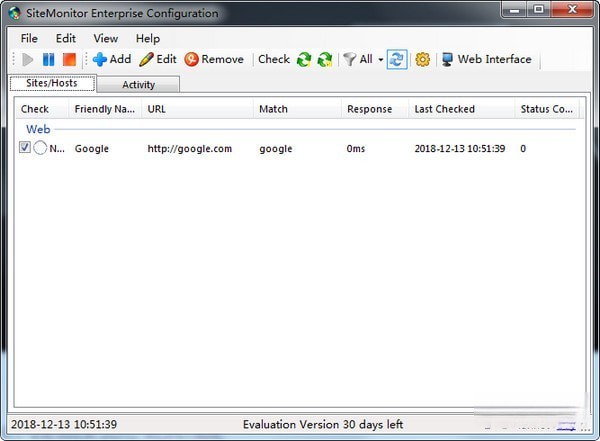Viewport: 600px width, 441px height.
Task: Click the 2018-12-13 10:51:39 last checked cell
Action: (x=460, y=149)
